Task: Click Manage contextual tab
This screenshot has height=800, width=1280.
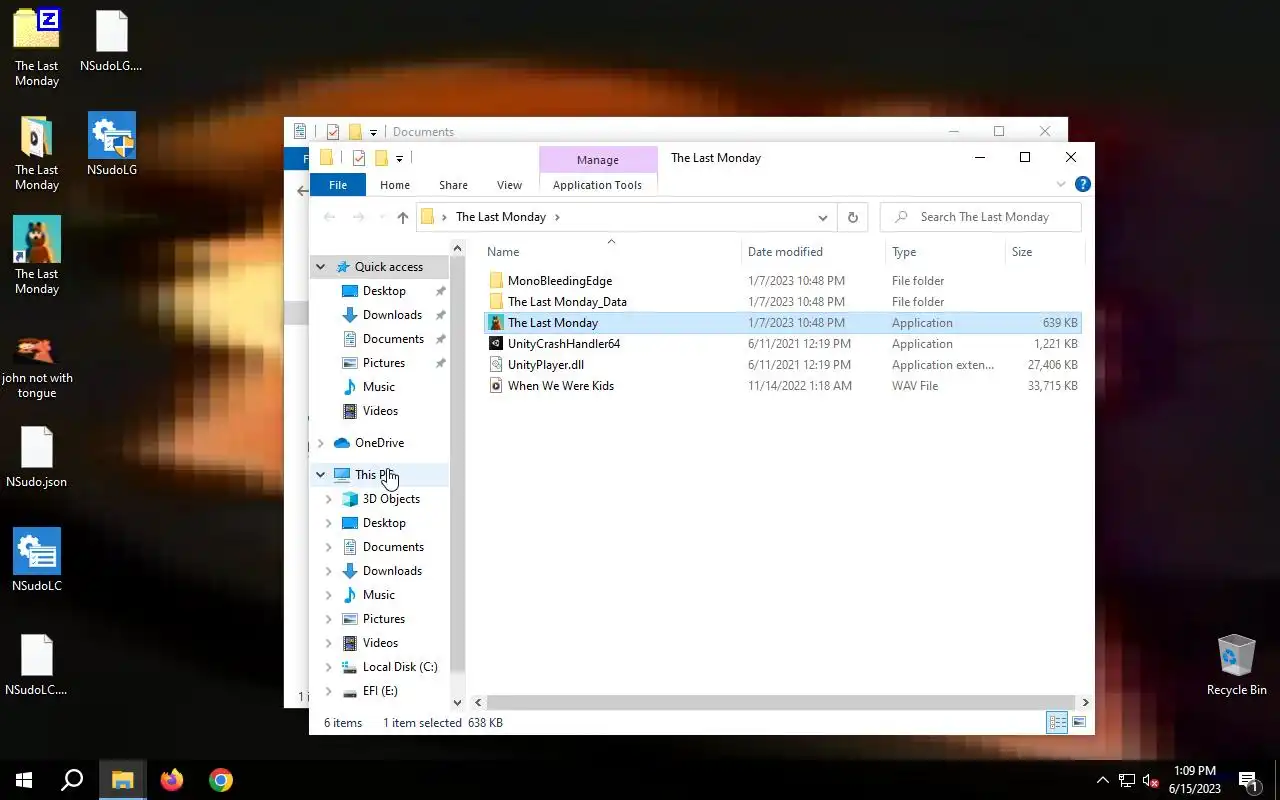Action: (598, 160)
